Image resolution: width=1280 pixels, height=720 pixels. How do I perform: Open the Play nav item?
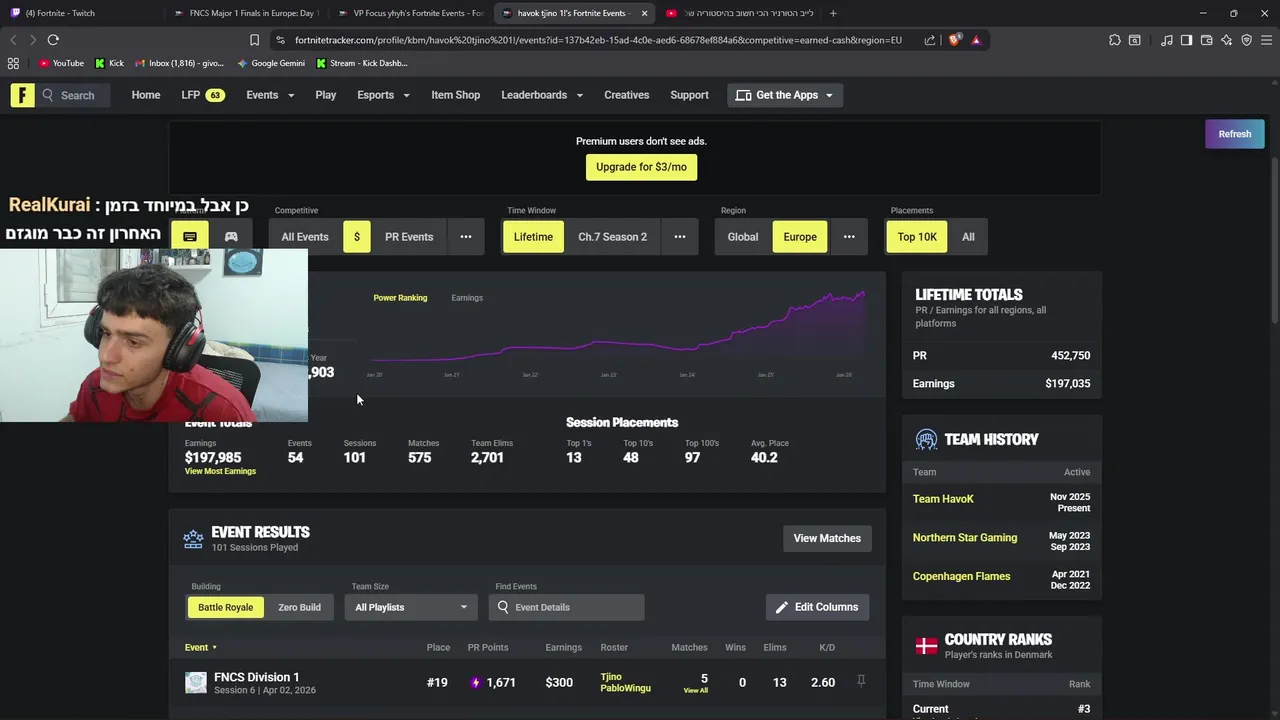click(326, 95)
